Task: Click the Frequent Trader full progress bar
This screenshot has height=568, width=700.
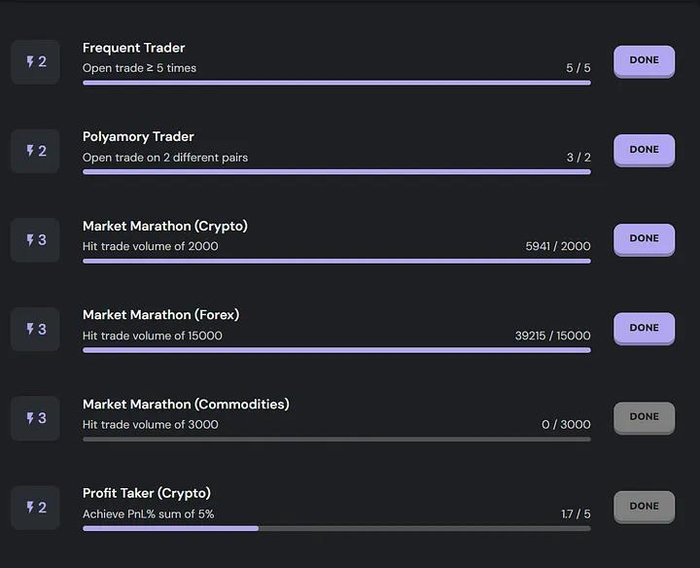Action: [x=336, y=83]
